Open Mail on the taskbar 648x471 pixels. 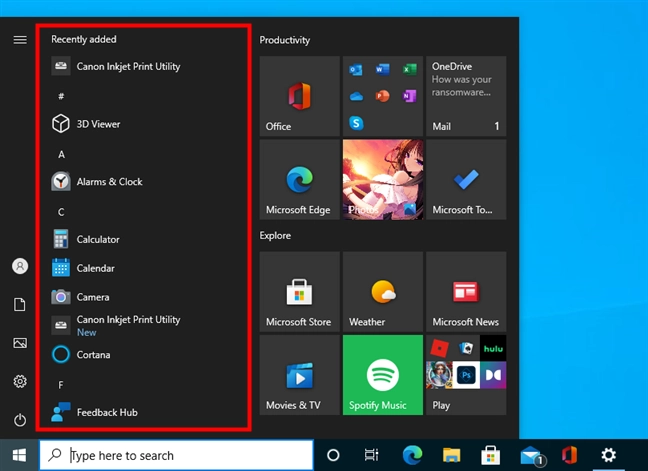[531, 455]
